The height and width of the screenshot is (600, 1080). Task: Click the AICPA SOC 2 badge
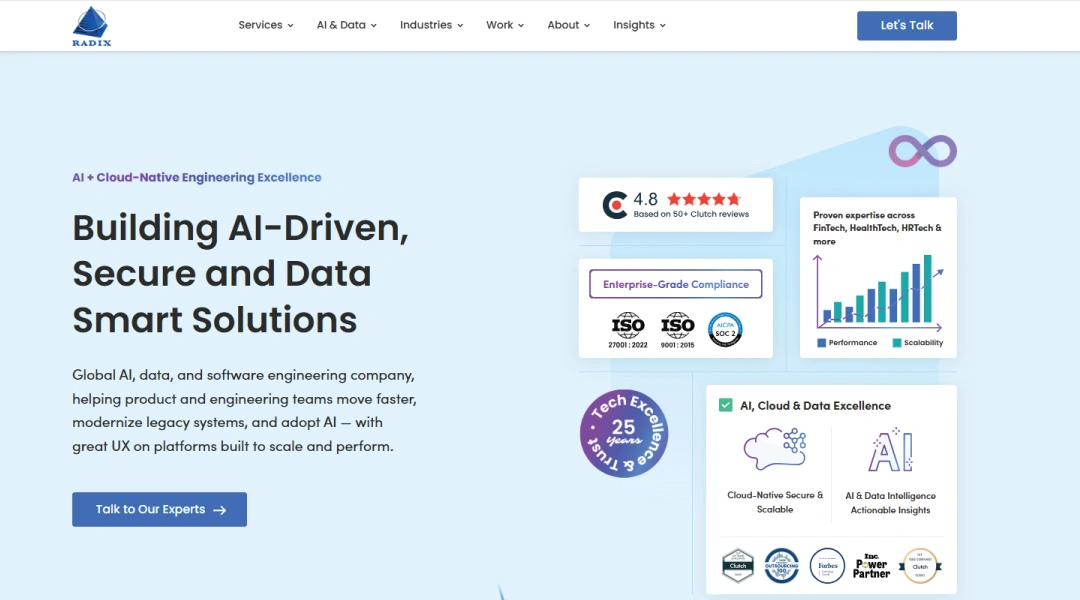pos(725,329)
